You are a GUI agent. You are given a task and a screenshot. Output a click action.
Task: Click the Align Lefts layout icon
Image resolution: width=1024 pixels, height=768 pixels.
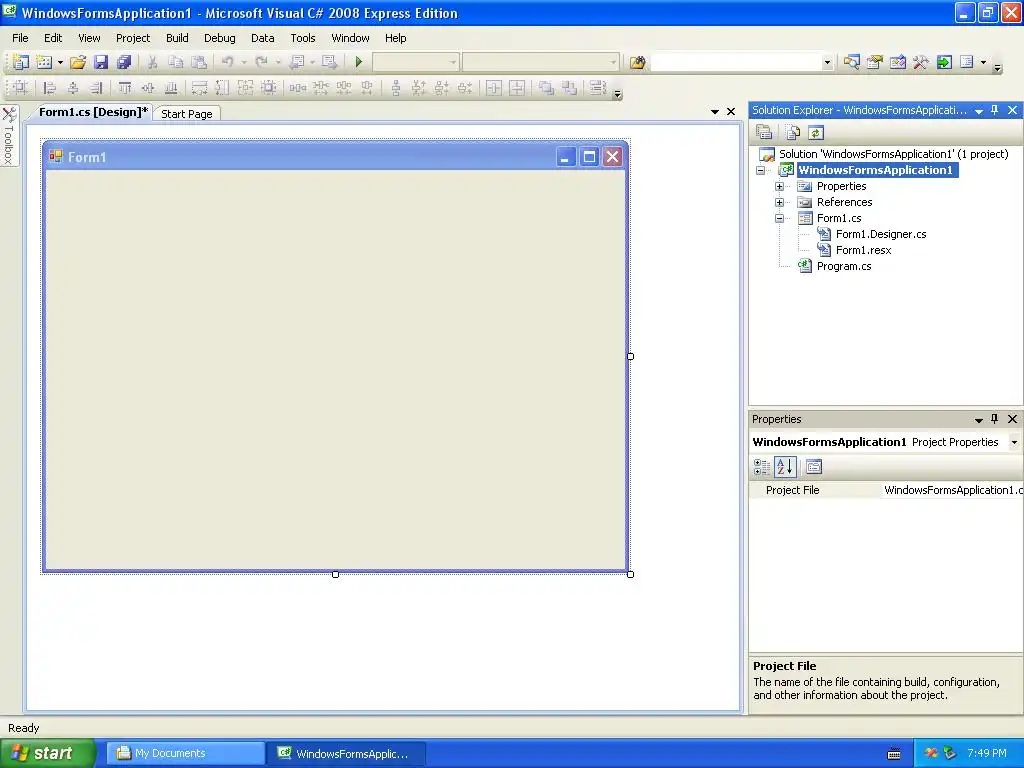[49, 88]
